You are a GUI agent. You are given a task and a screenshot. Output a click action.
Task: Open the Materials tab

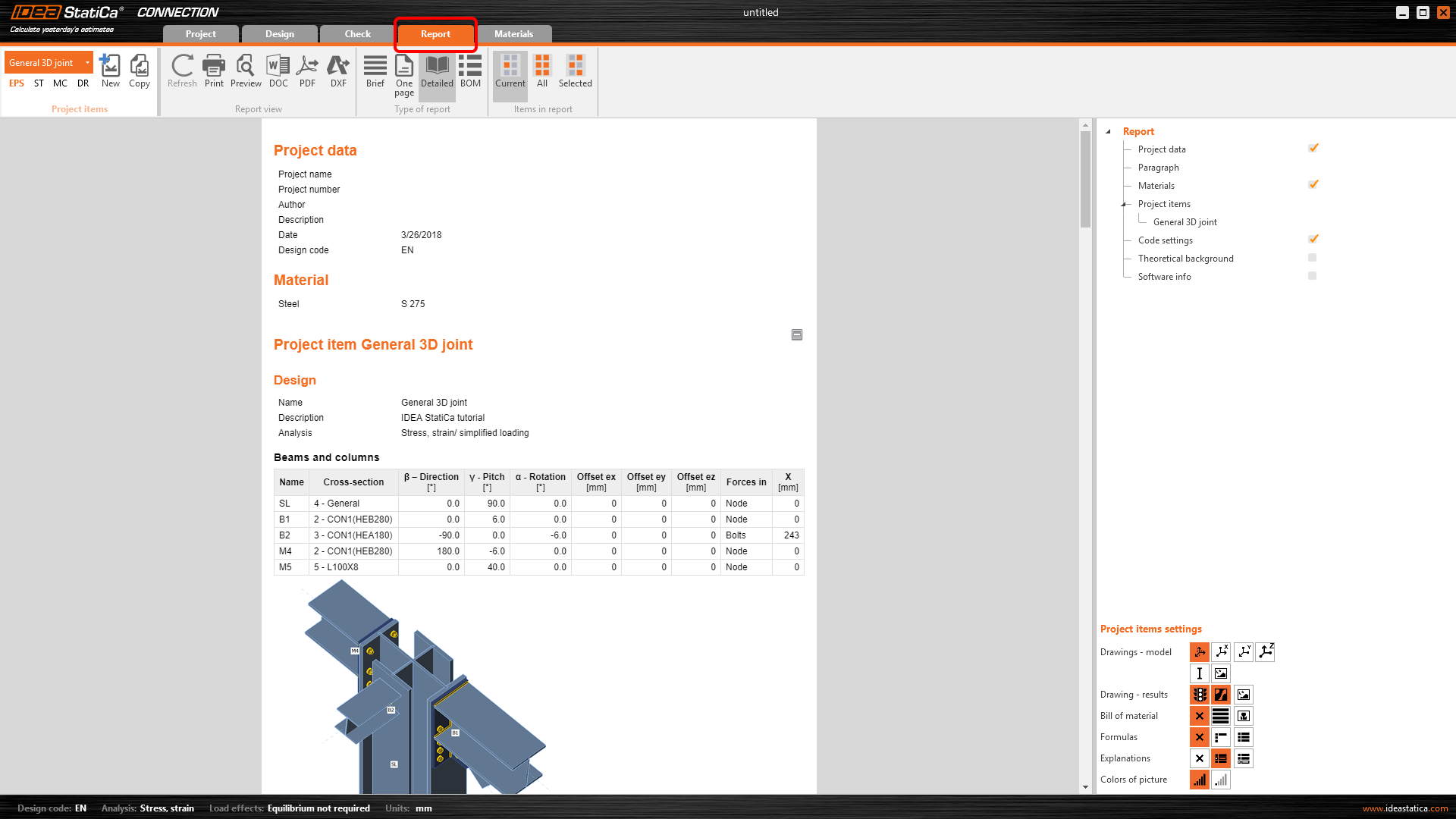tap(513, 34)
